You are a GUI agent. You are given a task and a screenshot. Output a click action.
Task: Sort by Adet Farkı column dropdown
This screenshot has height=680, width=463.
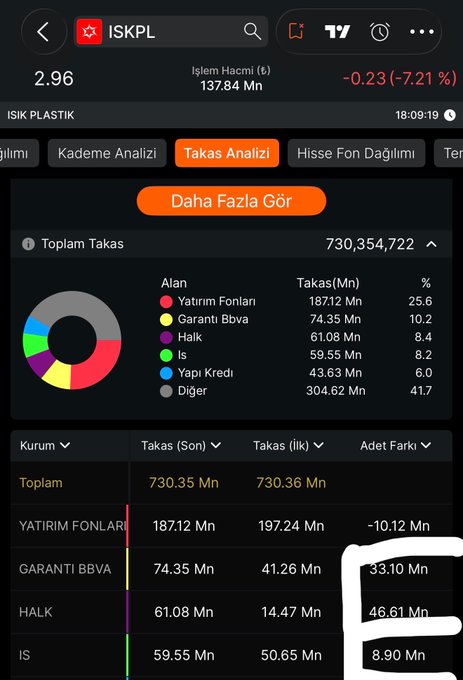pos(395,445)
